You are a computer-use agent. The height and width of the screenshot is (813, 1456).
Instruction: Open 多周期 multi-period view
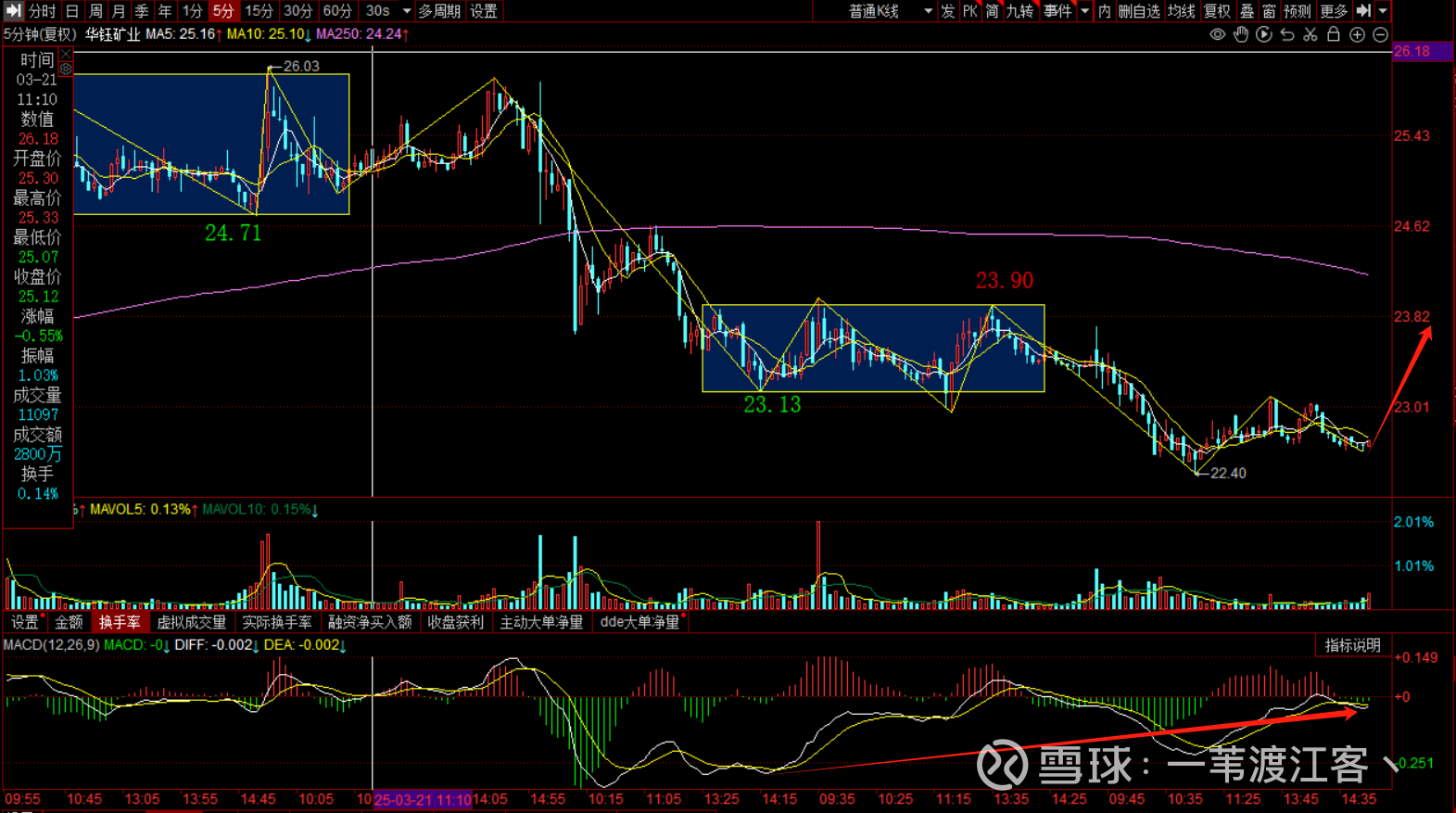tap(439, 11)
